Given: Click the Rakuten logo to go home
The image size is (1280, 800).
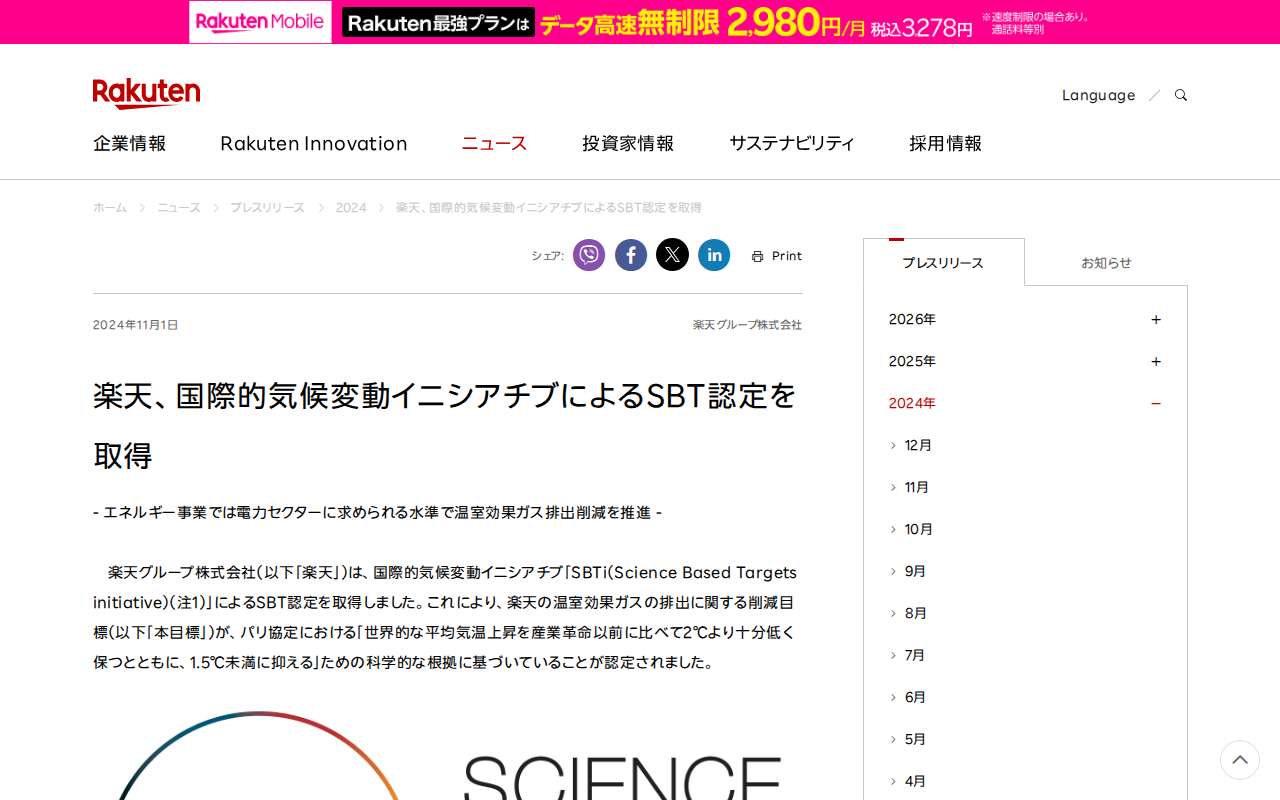Looking at the screenshot, I should point(146,92).
